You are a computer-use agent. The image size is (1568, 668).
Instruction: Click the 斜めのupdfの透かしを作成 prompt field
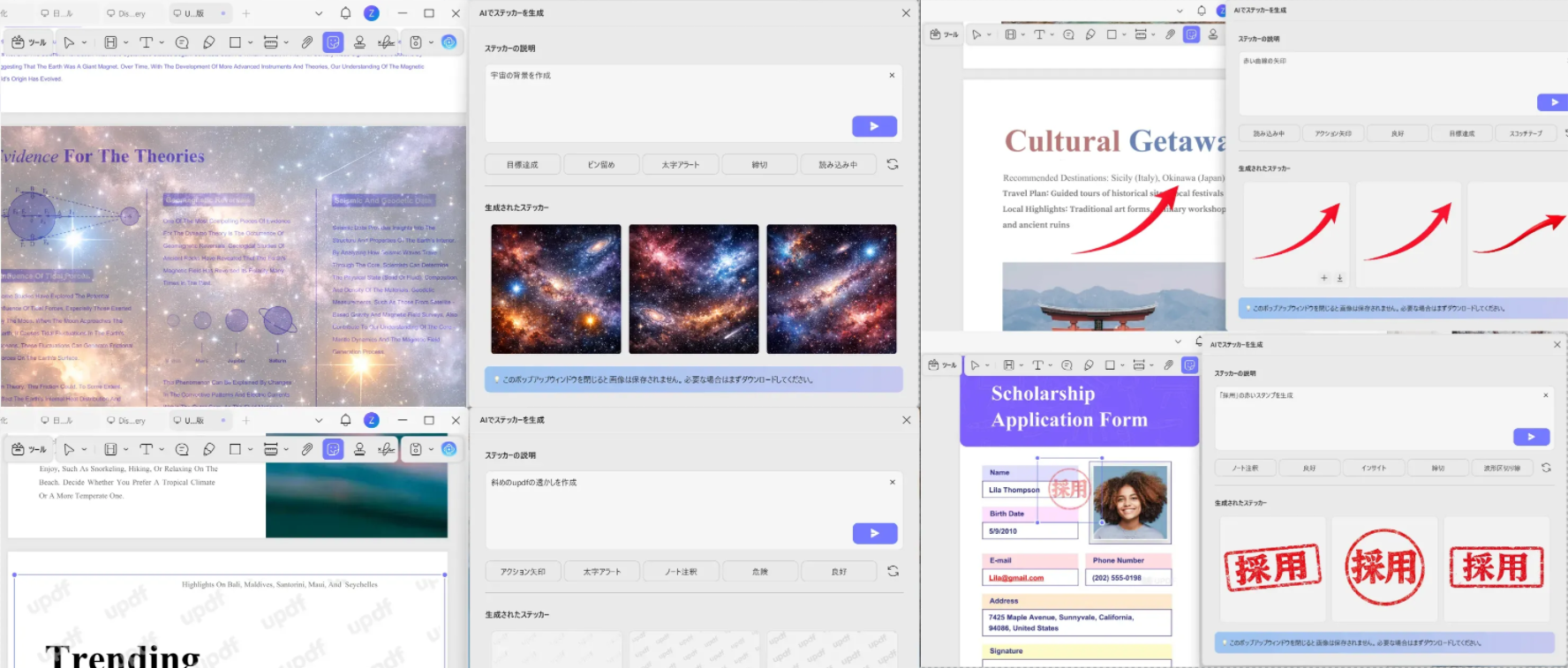(x=693, y=511)
